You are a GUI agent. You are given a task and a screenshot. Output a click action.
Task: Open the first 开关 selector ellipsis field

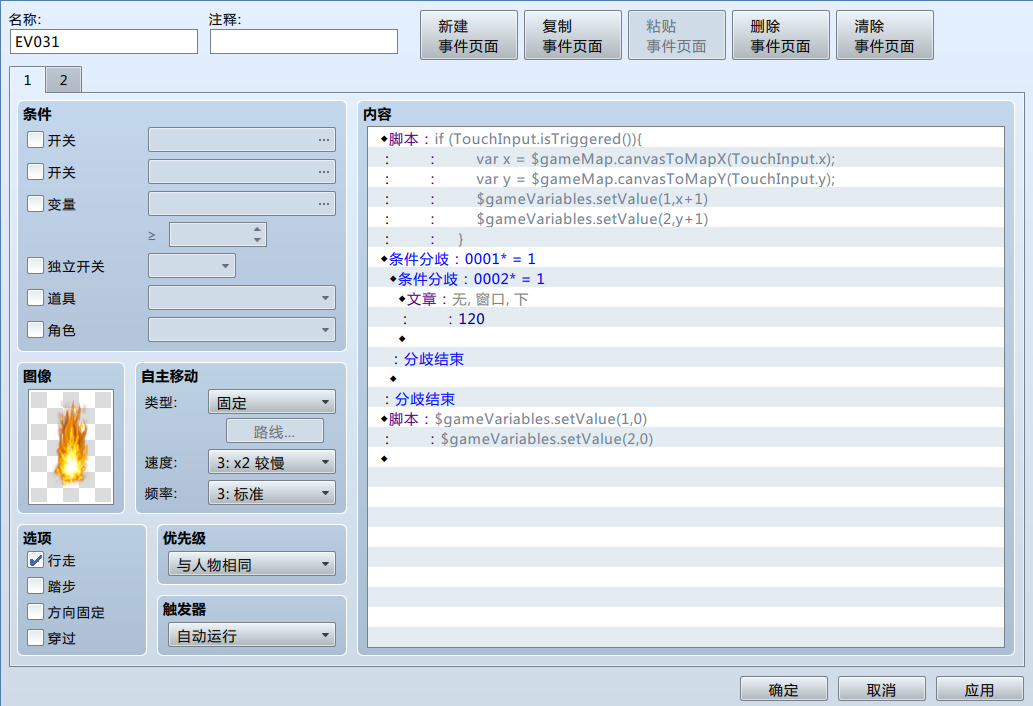coord(242,140)
